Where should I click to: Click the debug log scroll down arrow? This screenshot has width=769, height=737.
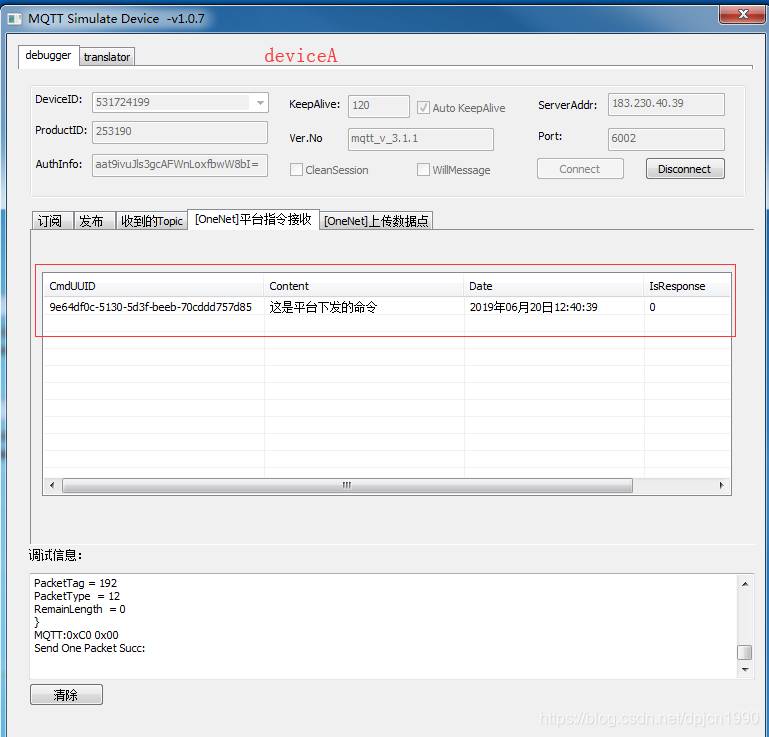(x=745, y=670)
